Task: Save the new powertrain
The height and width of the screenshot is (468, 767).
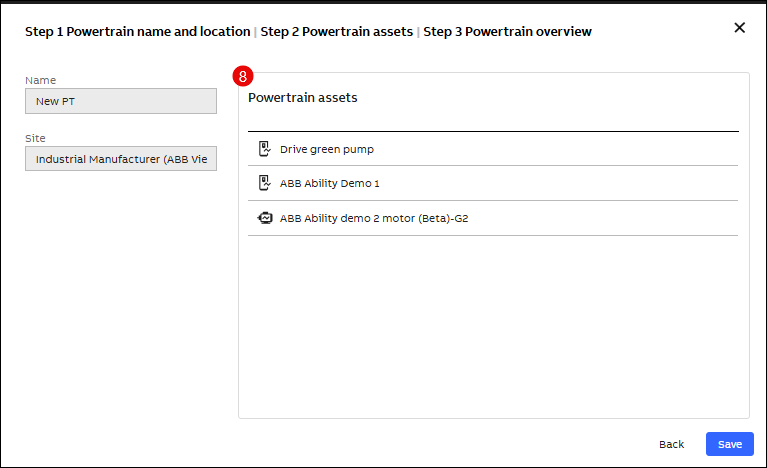Action: pyautogui.click(x=729, y=444)
